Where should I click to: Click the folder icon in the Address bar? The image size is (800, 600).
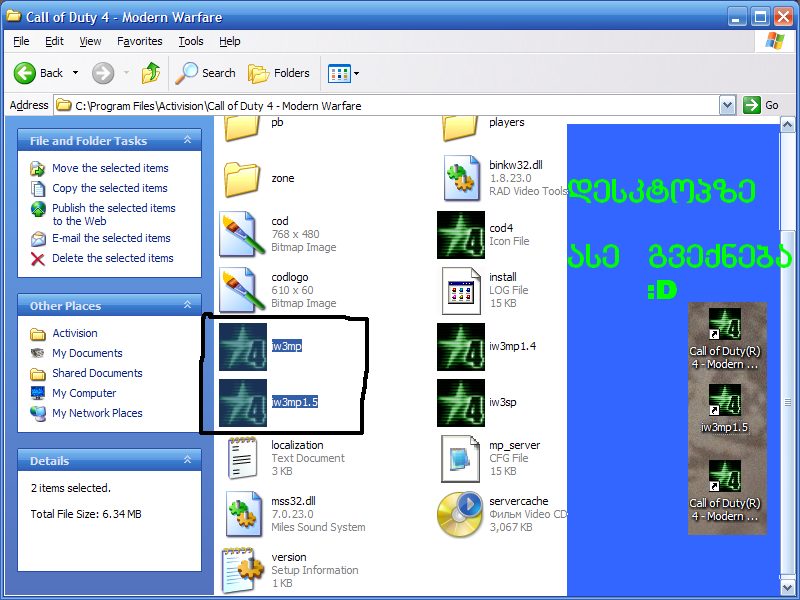tap(63, 106)
